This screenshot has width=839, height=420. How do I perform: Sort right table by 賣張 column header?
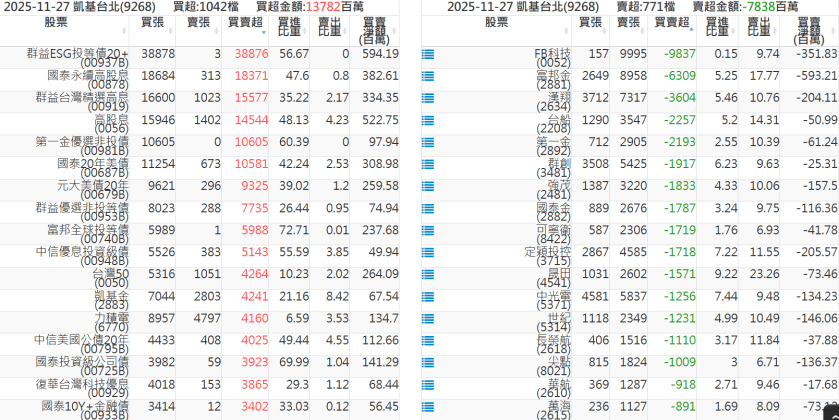pos(627,22)
